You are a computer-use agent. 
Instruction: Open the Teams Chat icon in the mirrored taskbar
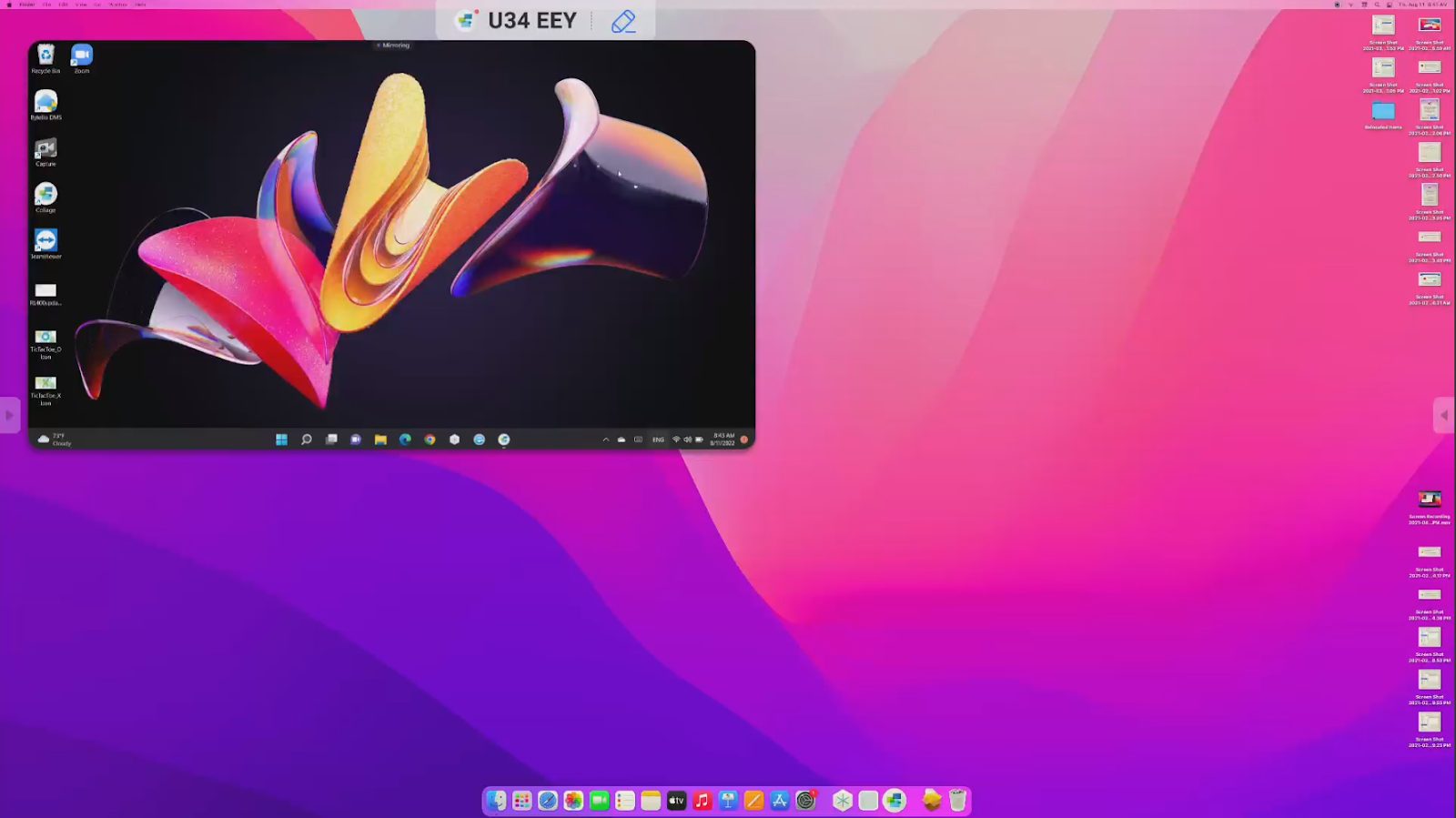[x=356, y=439]
